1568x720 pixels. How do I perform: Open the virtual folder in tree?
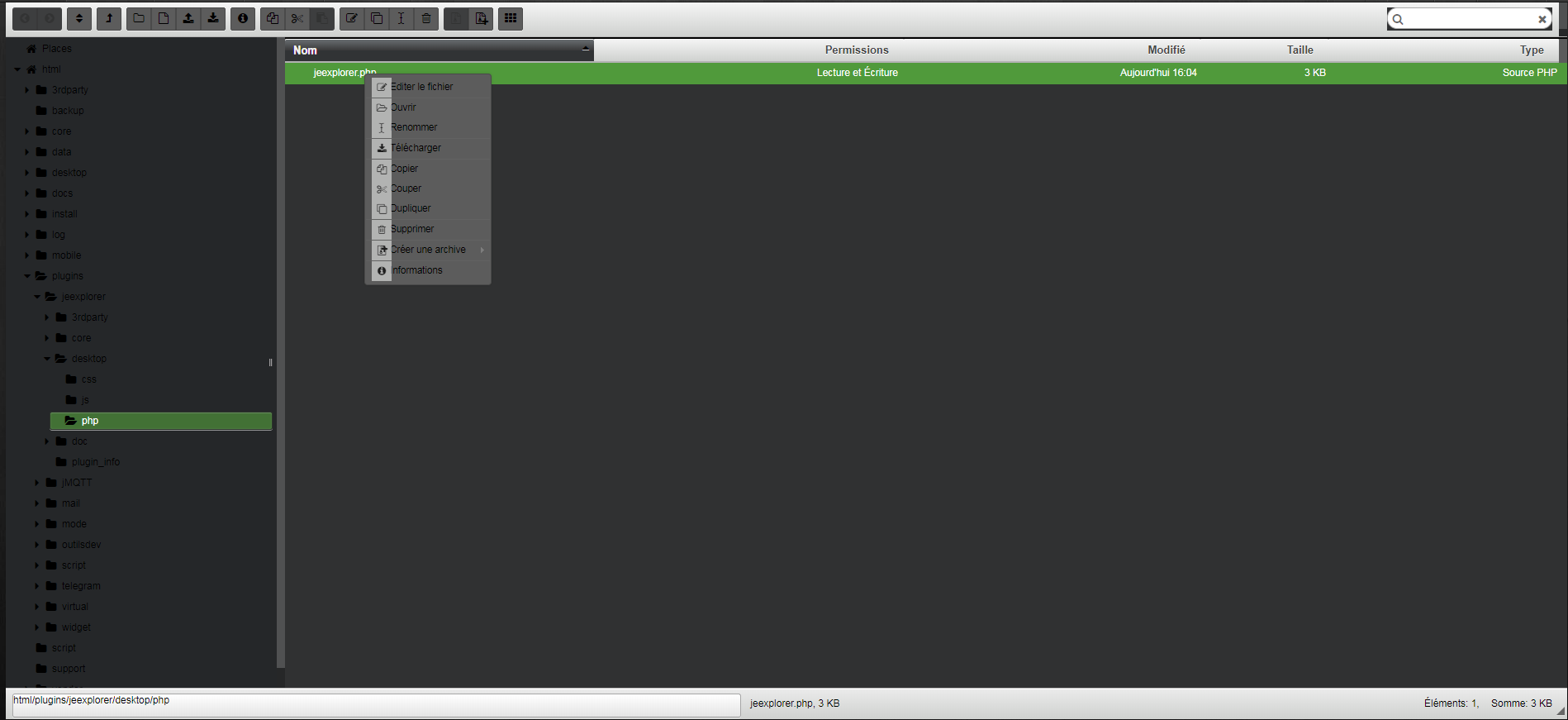pos(74,607)
